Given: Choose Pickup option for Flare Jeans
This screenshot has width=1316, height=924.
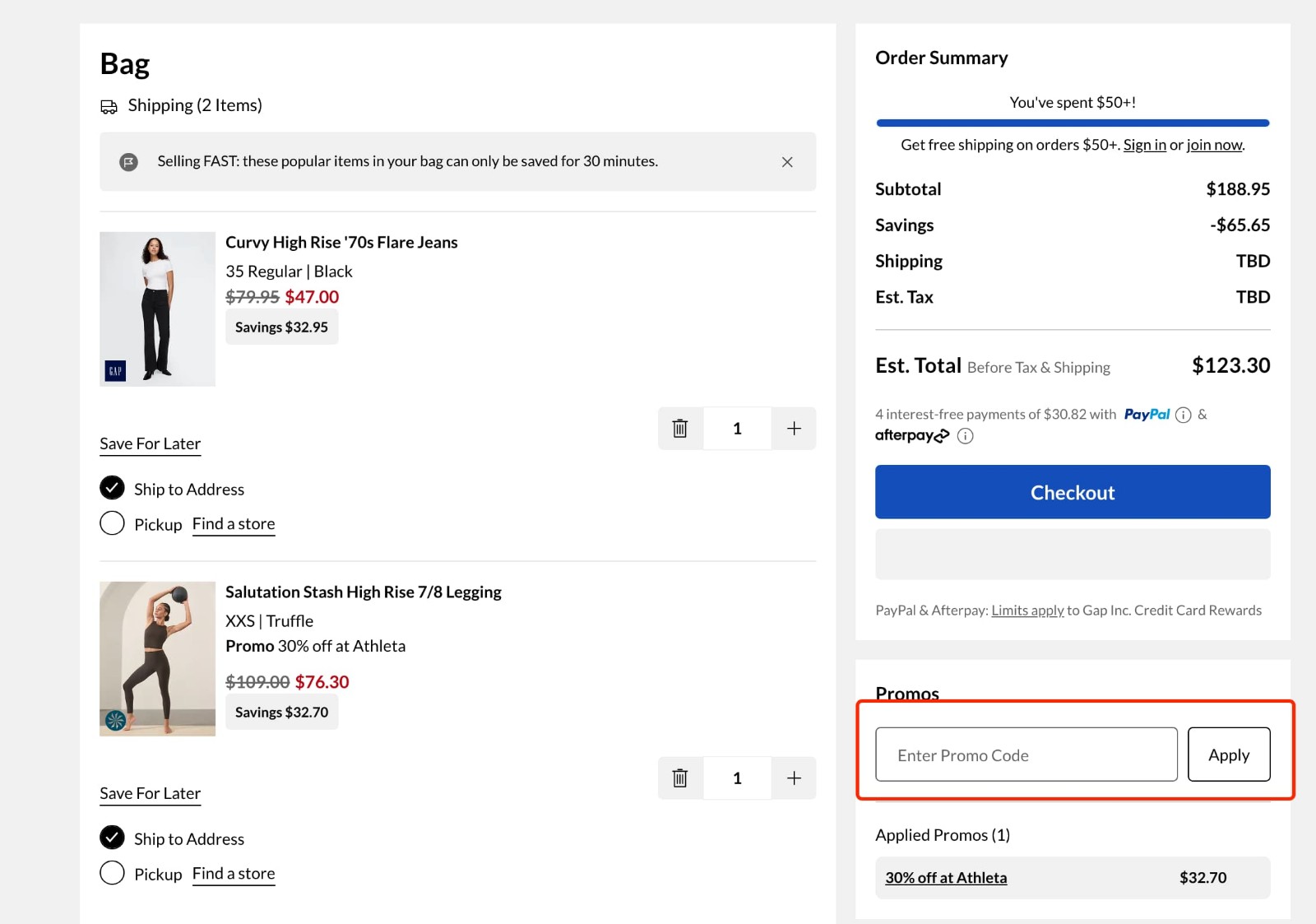Looking at the screenshot, I should click(113, 523).
